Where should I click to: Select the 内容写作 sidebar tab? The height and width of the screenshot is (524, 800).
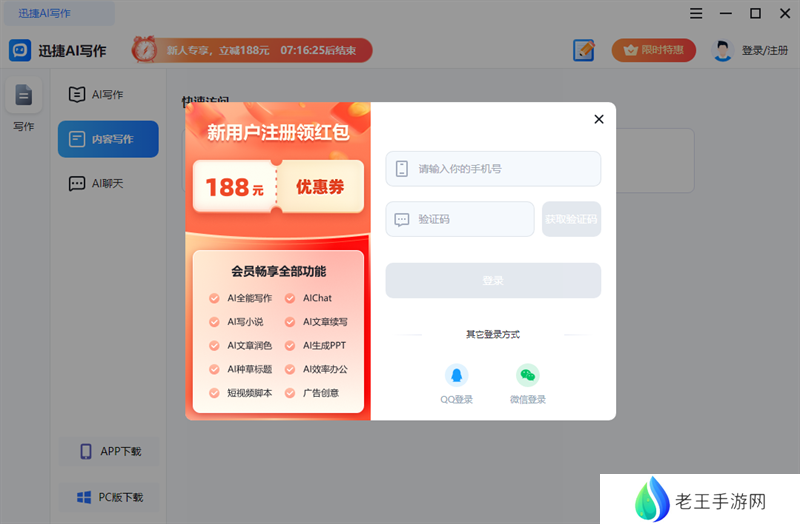click(x=108, y=139)
